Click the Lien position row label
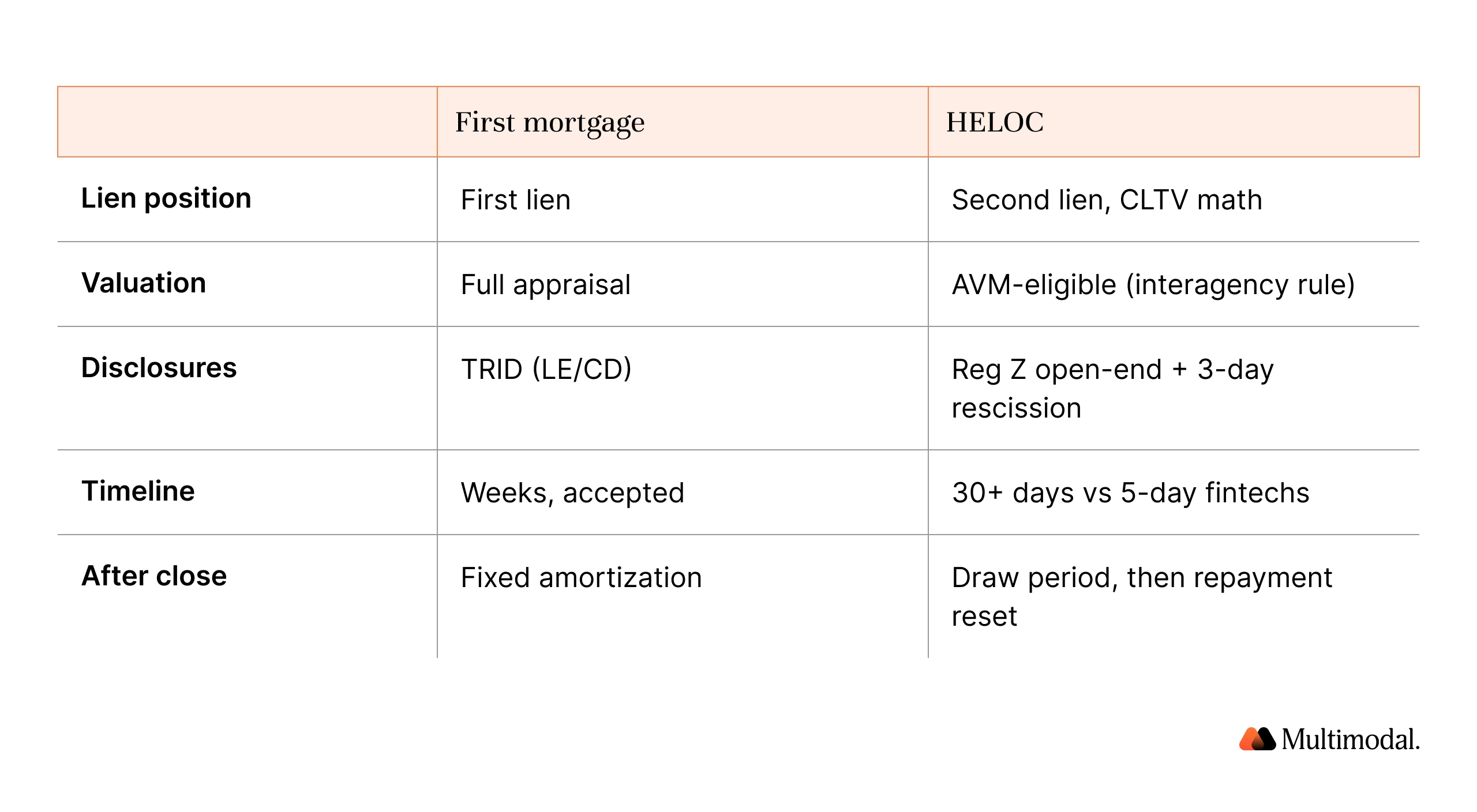This screenshot has width=1477, height=812. point(166,198)
